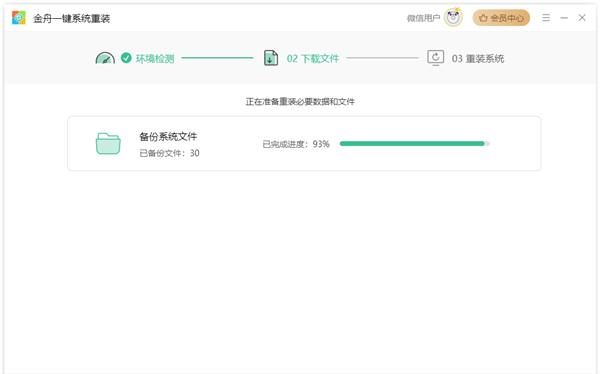Open the hamburger menu icon
The height and width of the screenshot is (374, 600).
(546, 18)
